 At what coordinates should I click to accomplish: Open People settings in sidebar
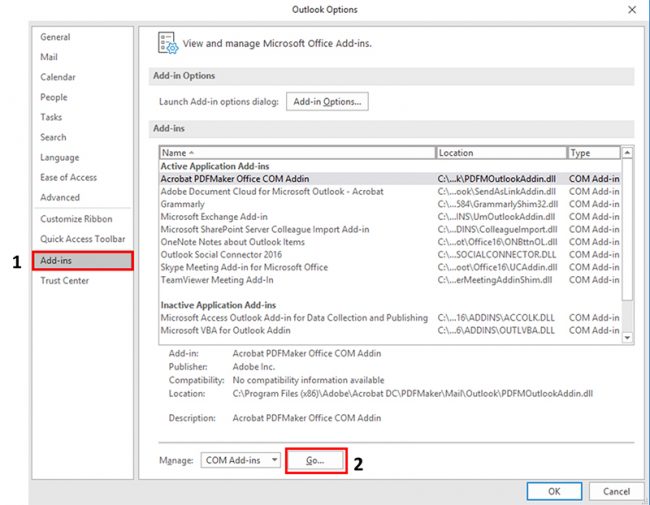coord(53,97)
